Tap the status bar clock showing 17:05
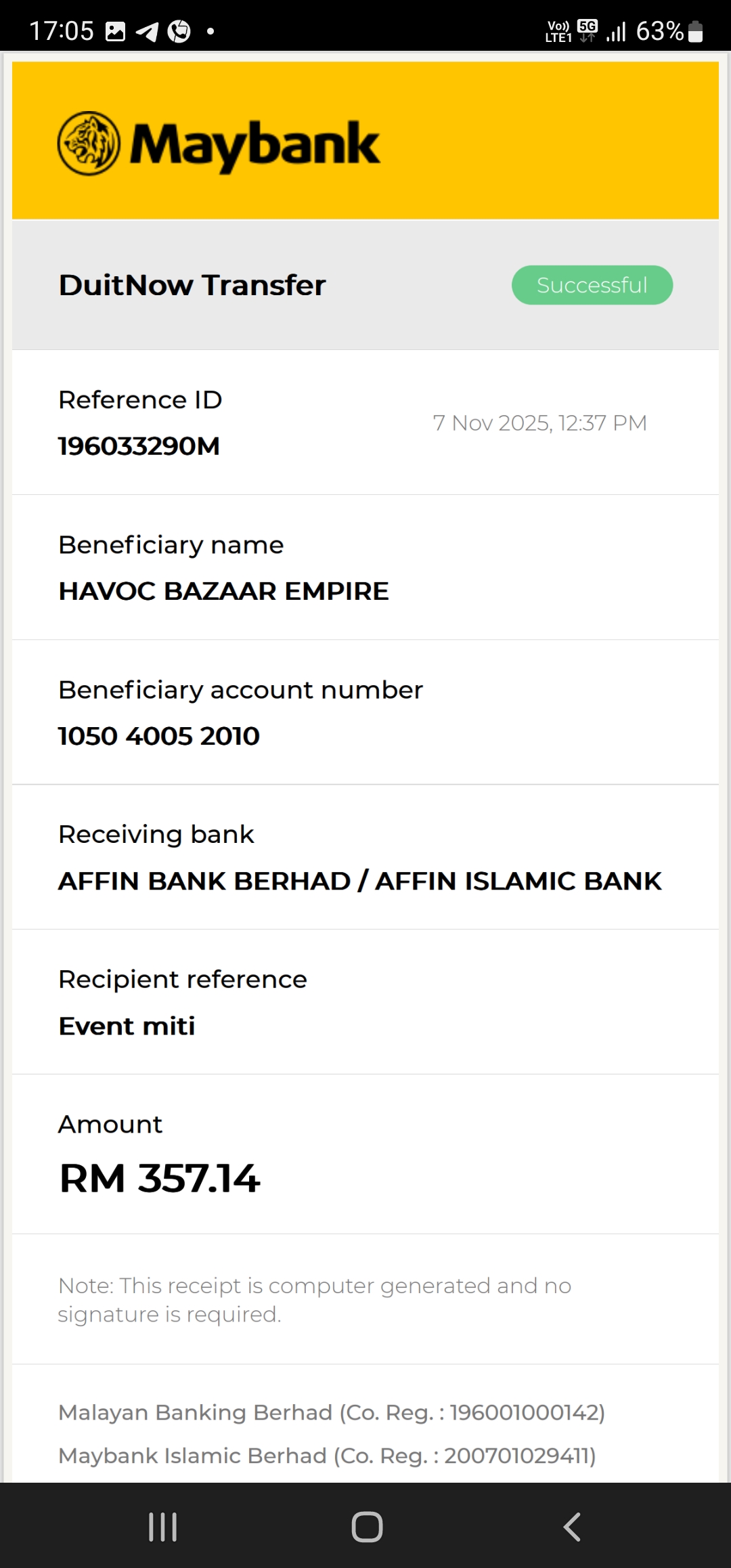The width and height of the screenshot is (731, 1568). [61, 31]
